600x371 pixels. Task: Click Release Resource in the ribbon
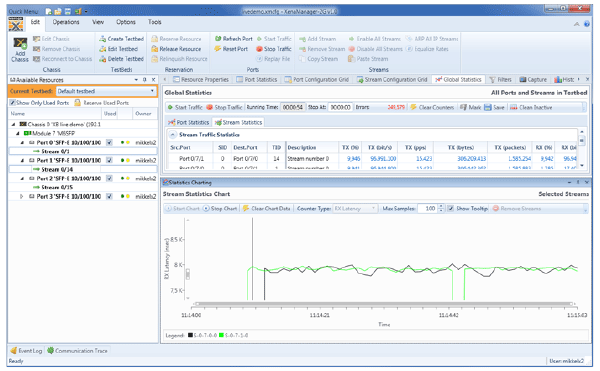pyautogui.click(x=176, y=49)
